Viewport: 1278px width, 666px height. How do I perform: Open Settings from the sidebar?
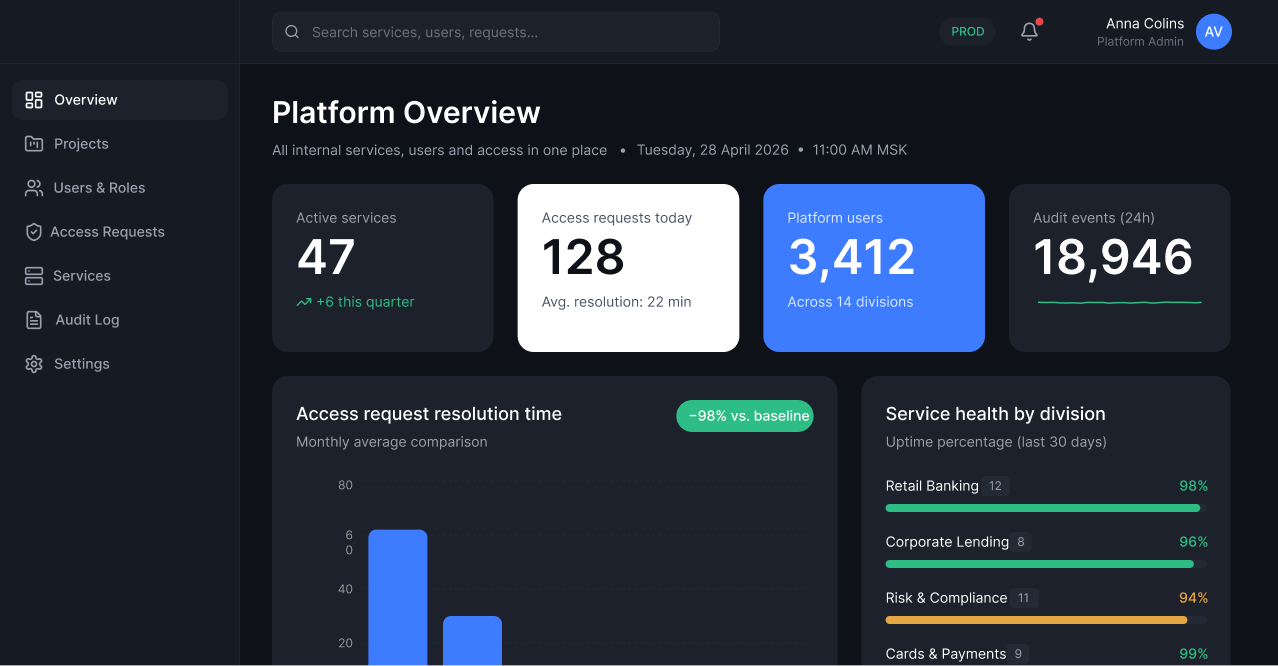(x=120, y=364)
